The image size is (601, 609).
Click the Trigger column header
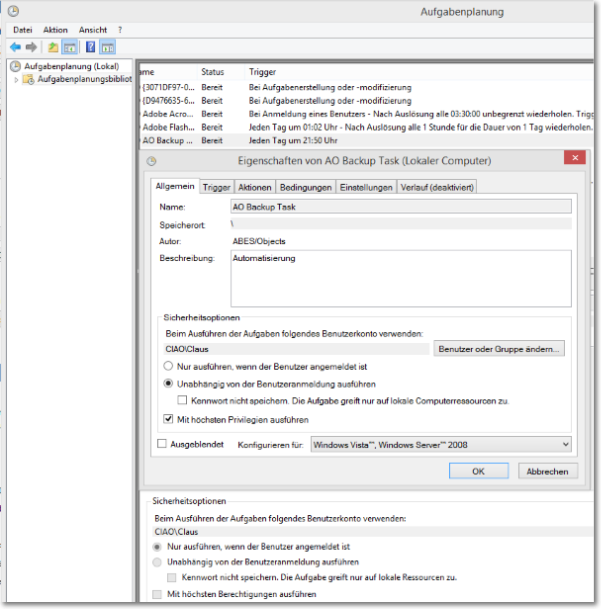click(262, 72)
